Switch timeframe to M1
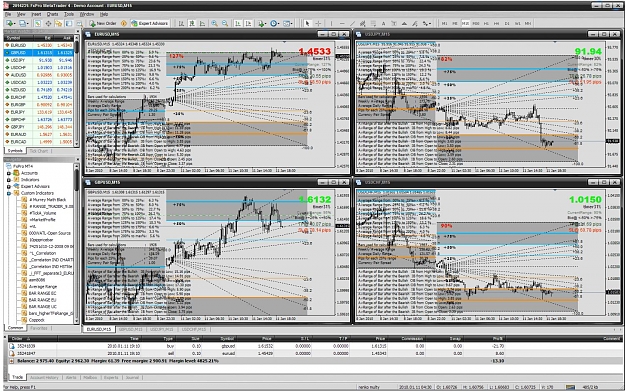Viewport: 625px width, 392px height. point(444,24)
